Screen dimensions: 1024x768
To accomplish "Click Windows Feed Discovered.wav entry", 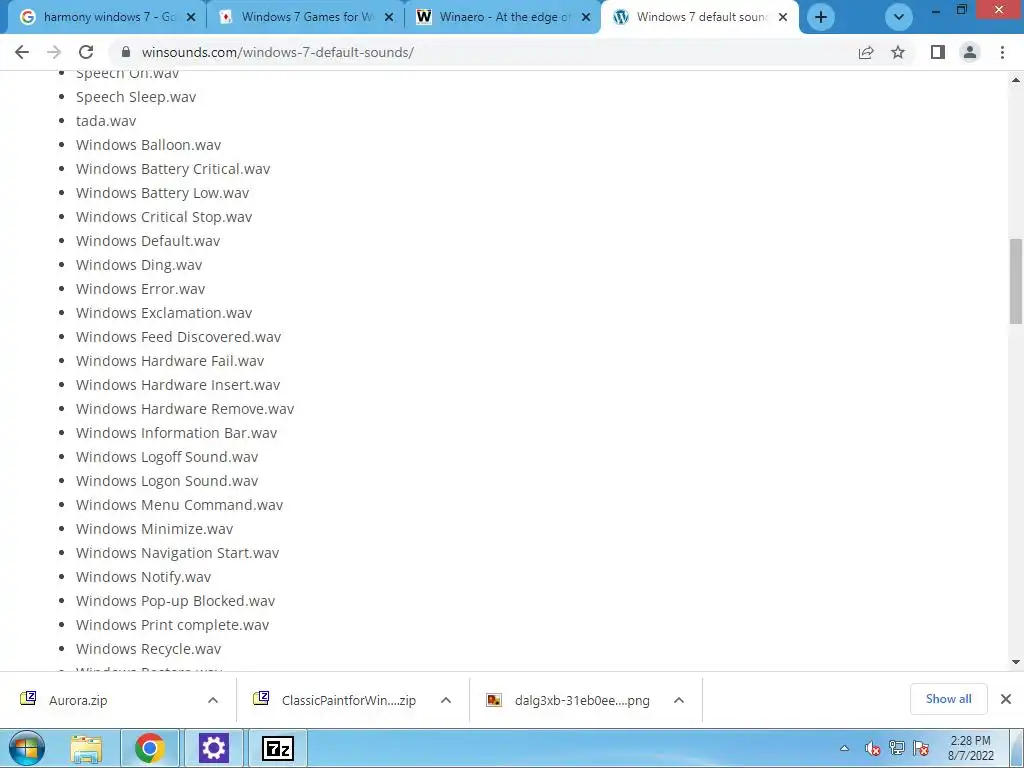I will (178, 337).
